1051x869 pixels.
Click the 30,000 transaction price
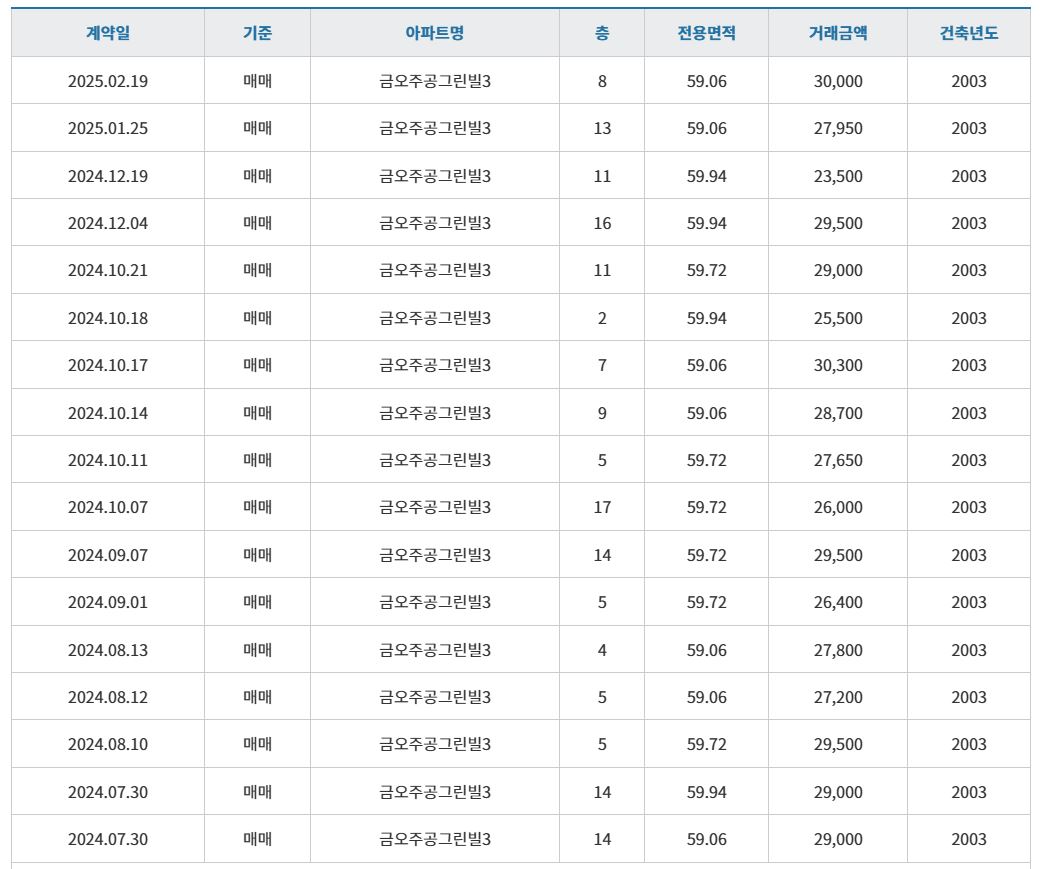(x=838, y=81)
